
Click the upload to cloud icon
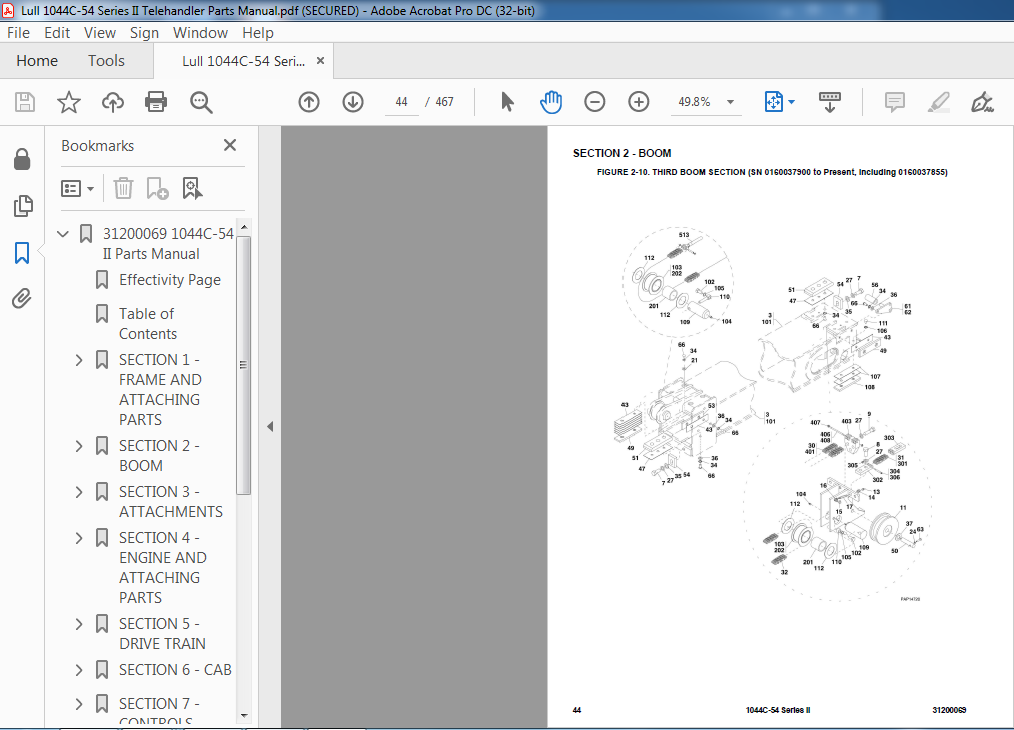pyautogui.click(x=113, y=102)
